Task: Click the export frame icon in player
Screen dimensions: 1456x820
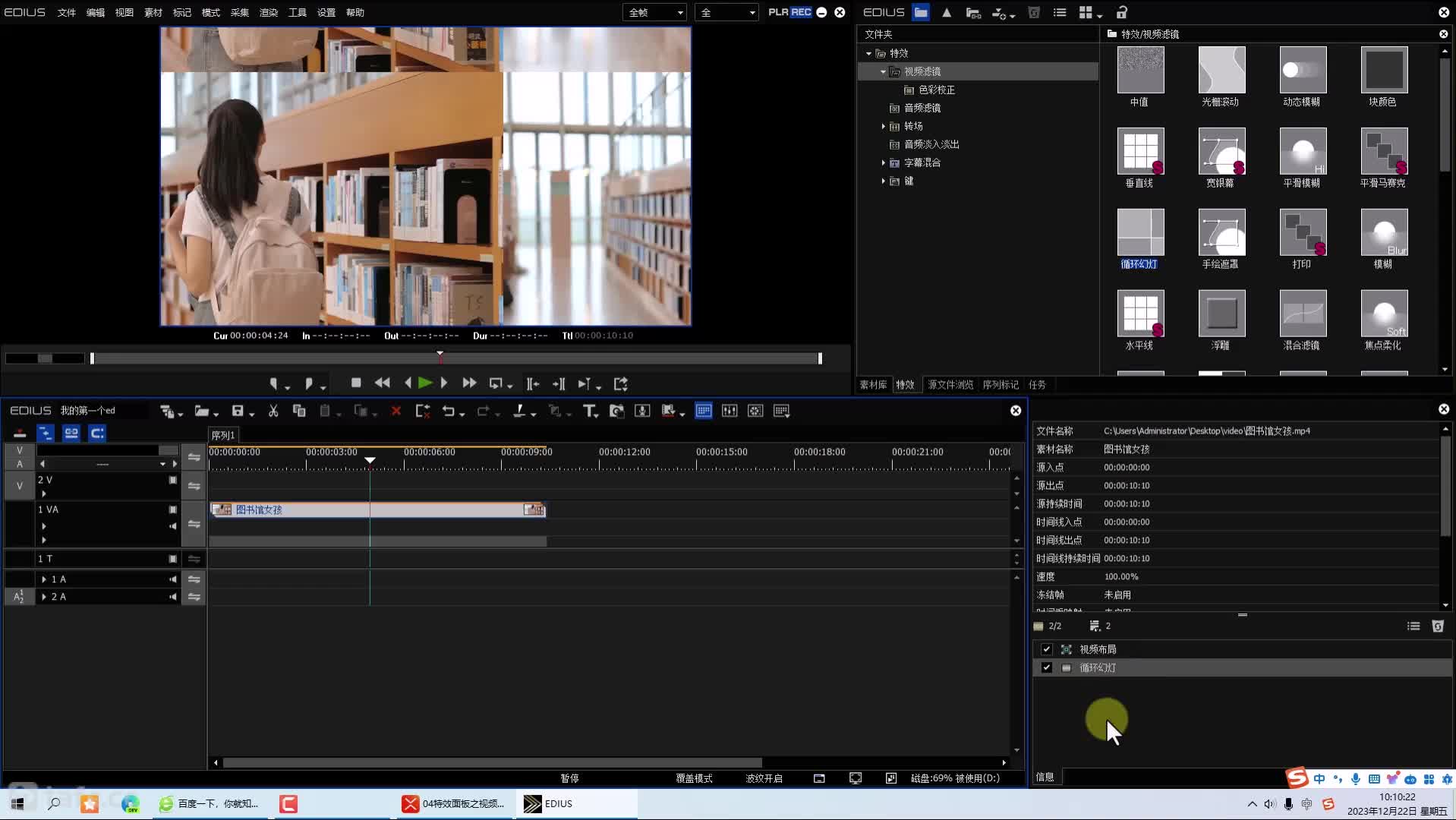Action: (621, 383)
